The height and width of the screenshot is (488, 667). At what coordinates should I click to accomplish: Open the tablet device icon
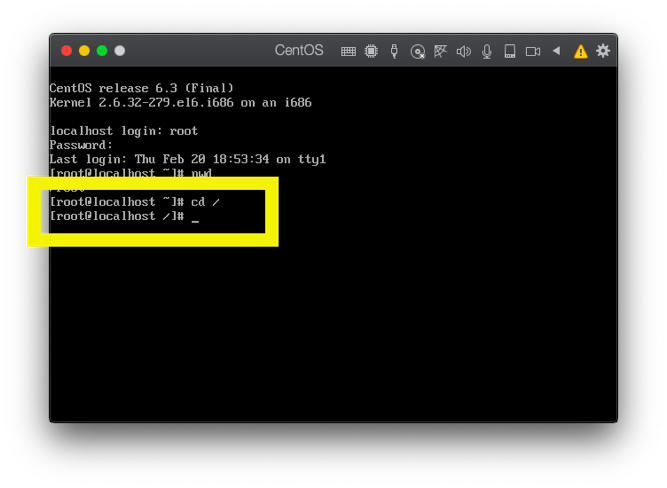click(x=510, y=51)
